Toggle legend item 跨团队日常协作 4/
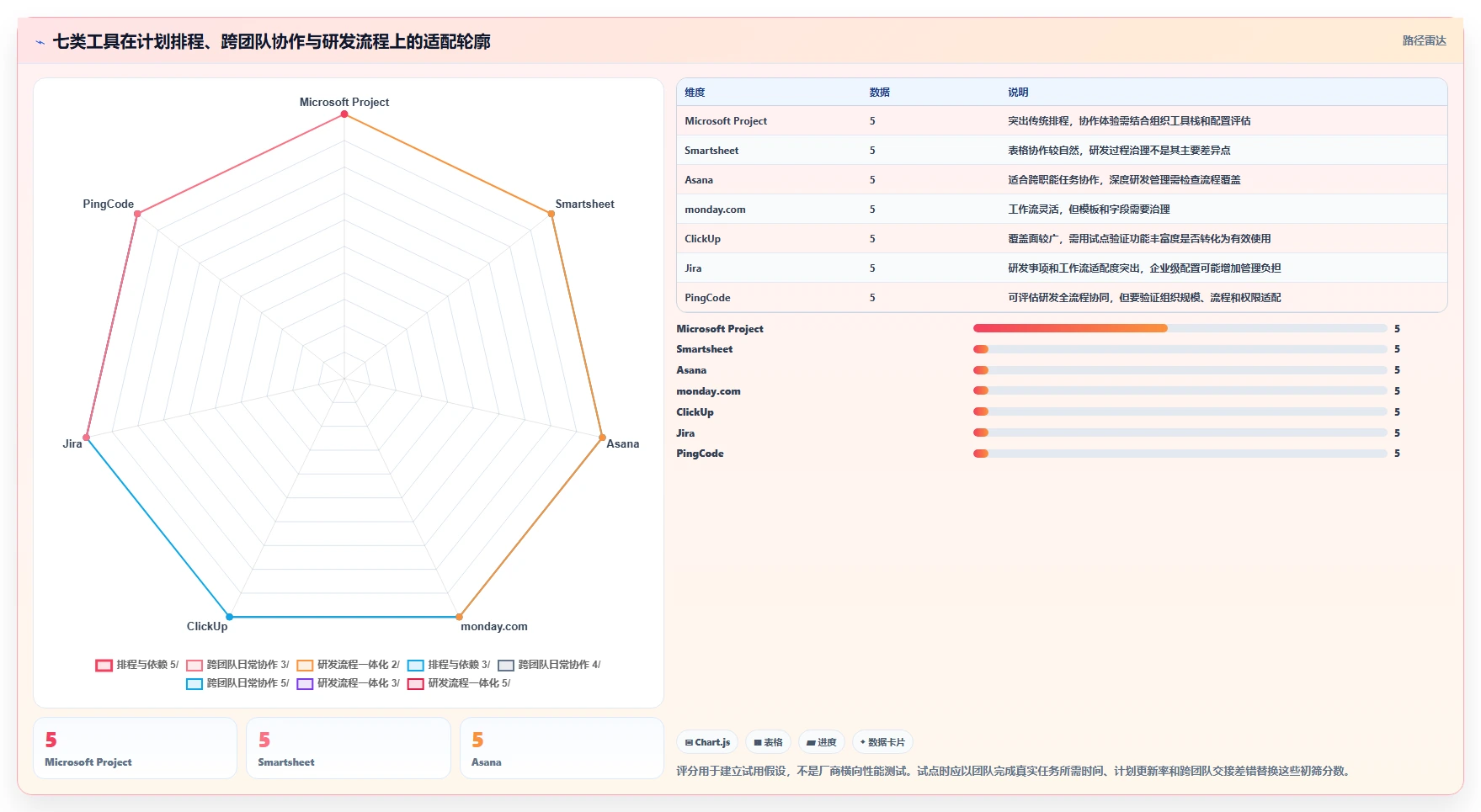The image size is (1481, 812). click(549, 665)
